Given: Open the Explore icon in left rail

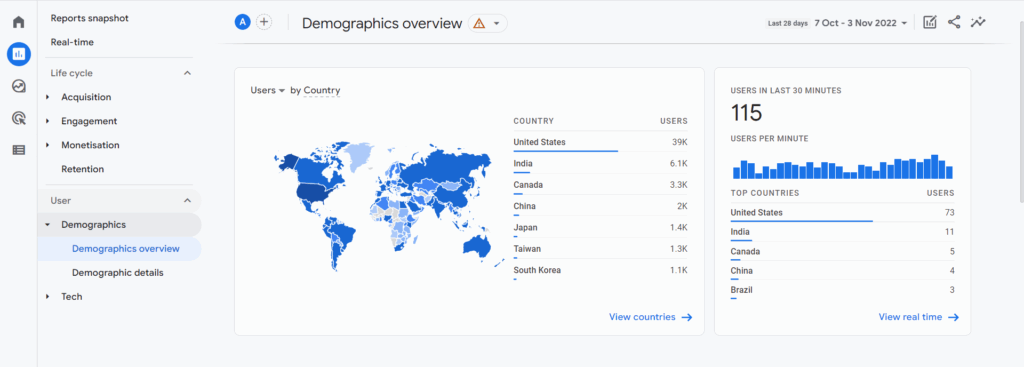Looking at the screenshot, I should [18, 86].
